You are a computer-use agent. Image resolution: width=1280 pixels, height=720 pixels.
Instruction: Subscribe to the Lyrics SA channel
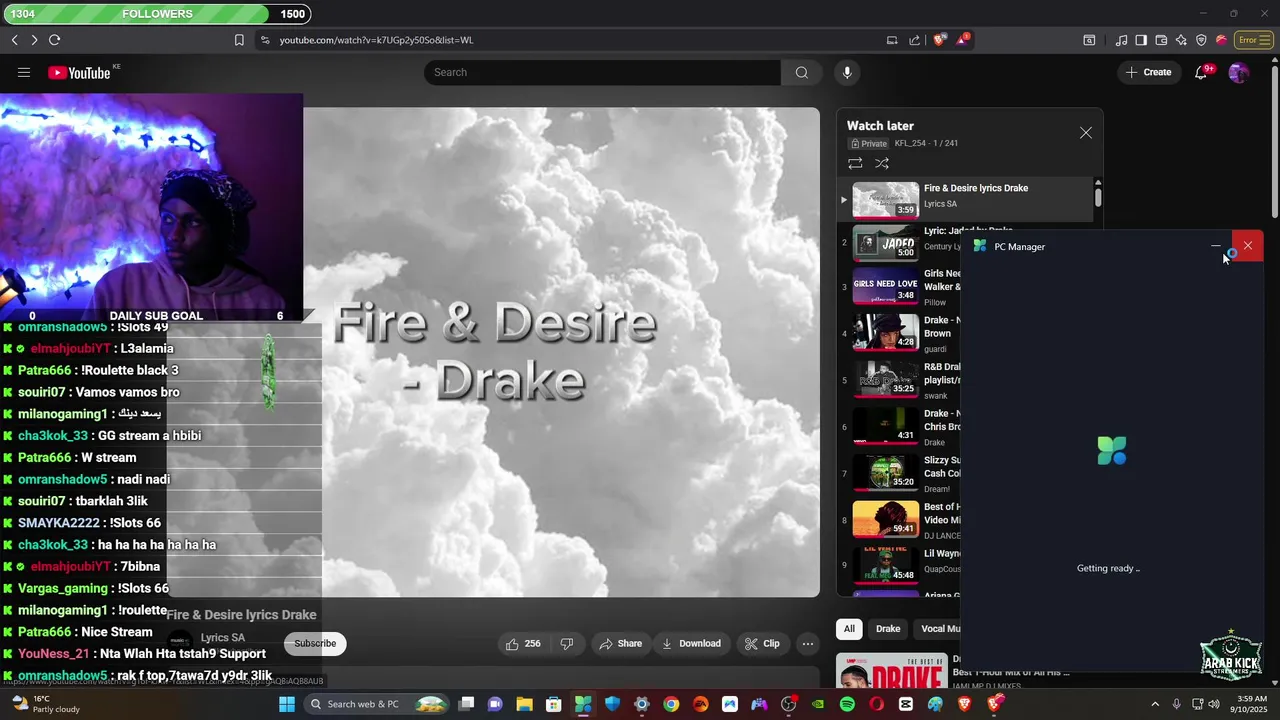315,643
